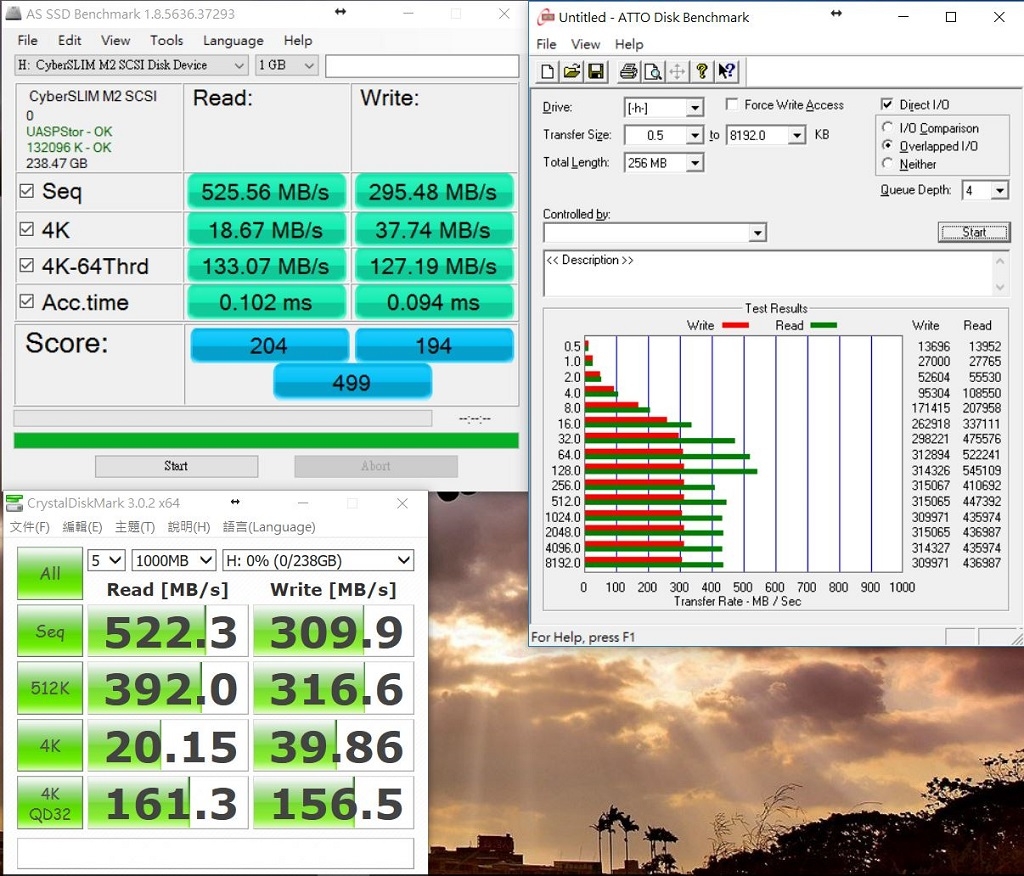Click the ATTO Disk Benchmark title bar icon
Viewport: 1024px width, 876px height.
click(x=545, y=17)
